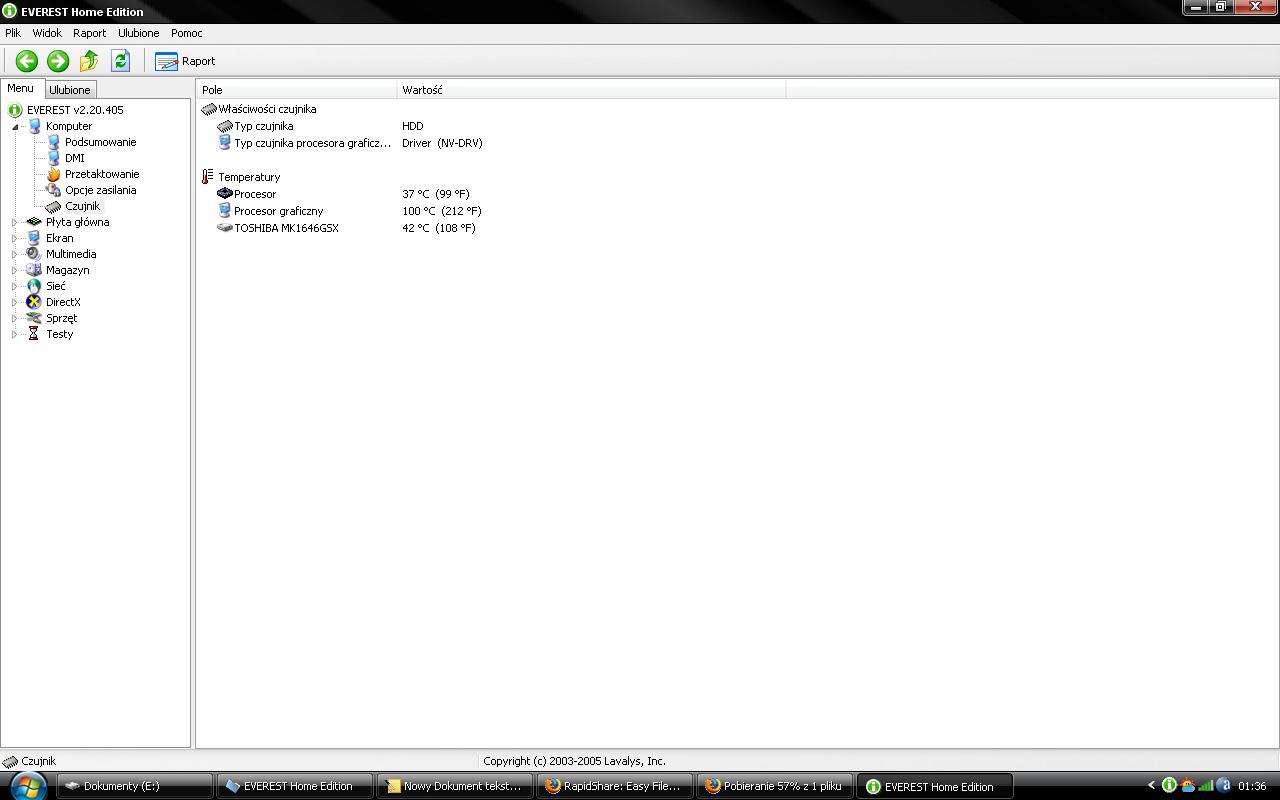Select the 42 °C (108 °F) value
The image size is (1280, 800).
pyautogui.click(x=439, y=228)
